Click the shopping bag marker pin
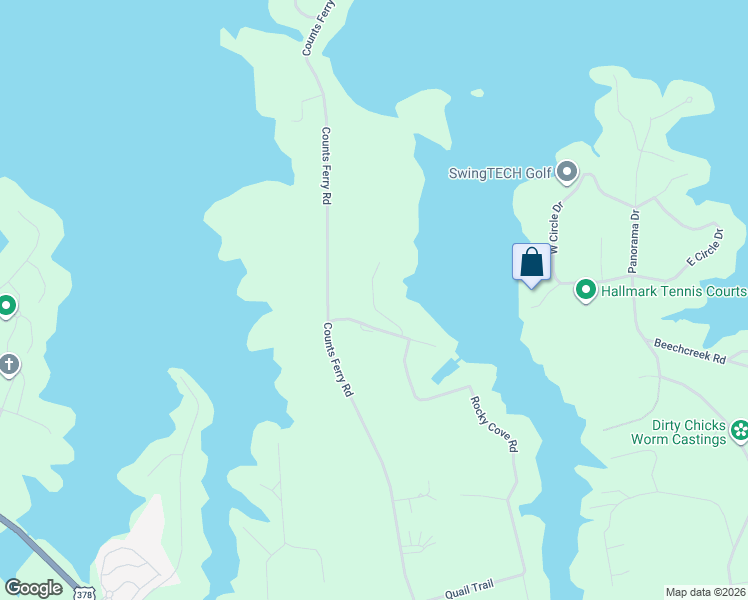 coord(531,265)
